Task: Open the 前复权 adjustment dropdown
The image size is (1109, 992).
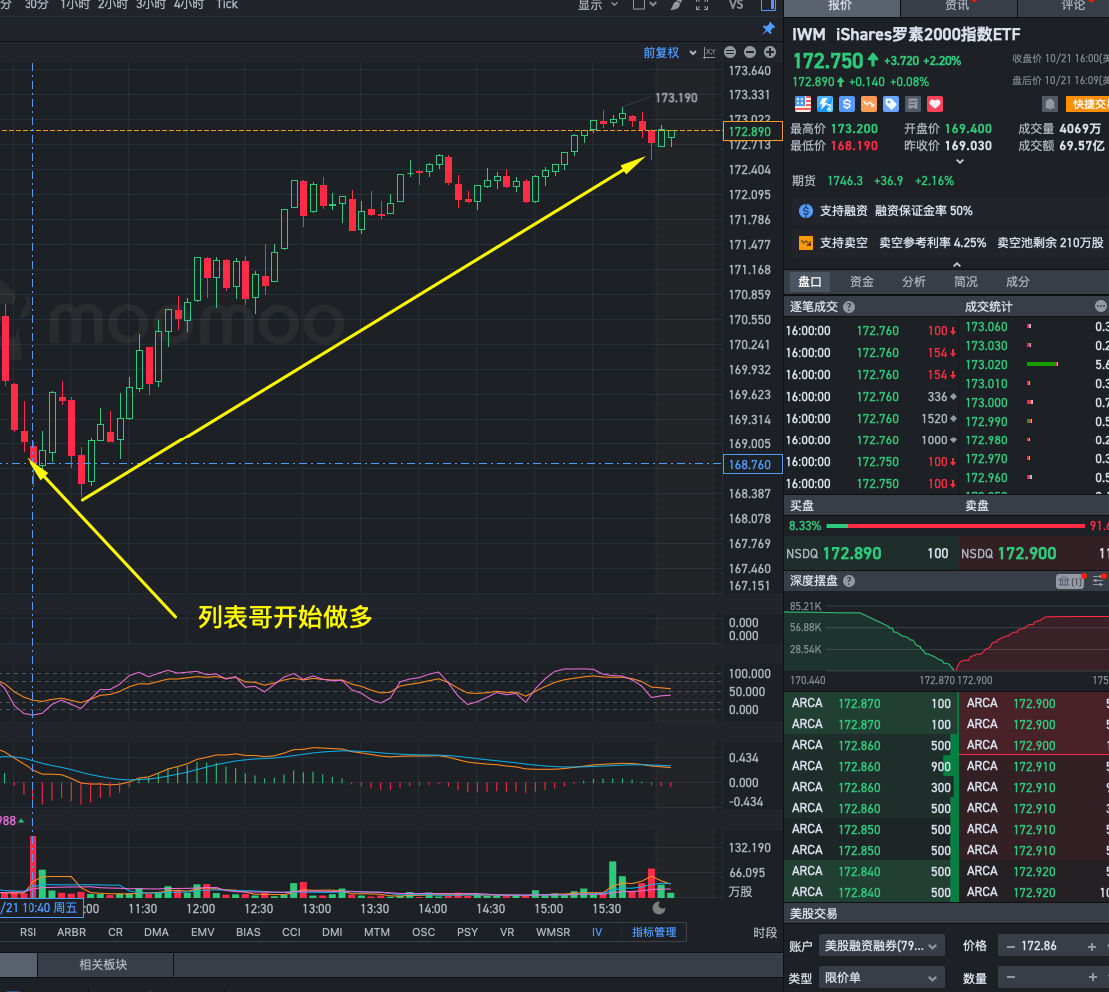Action: pyautogui.click(x=669, y=52)
